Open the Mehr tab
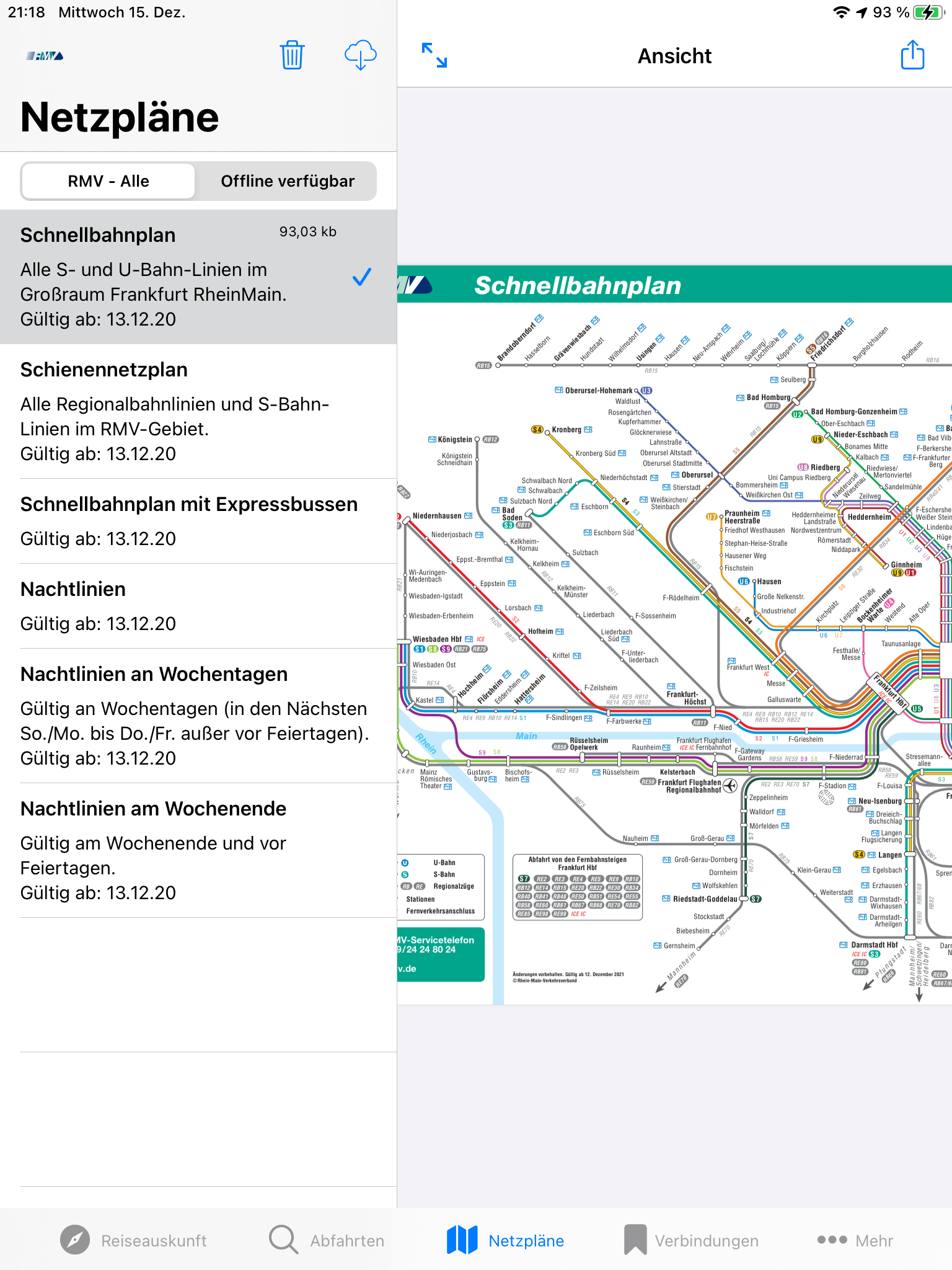The height and width of the screenshot is (1270, 952). pos(855,1240)
